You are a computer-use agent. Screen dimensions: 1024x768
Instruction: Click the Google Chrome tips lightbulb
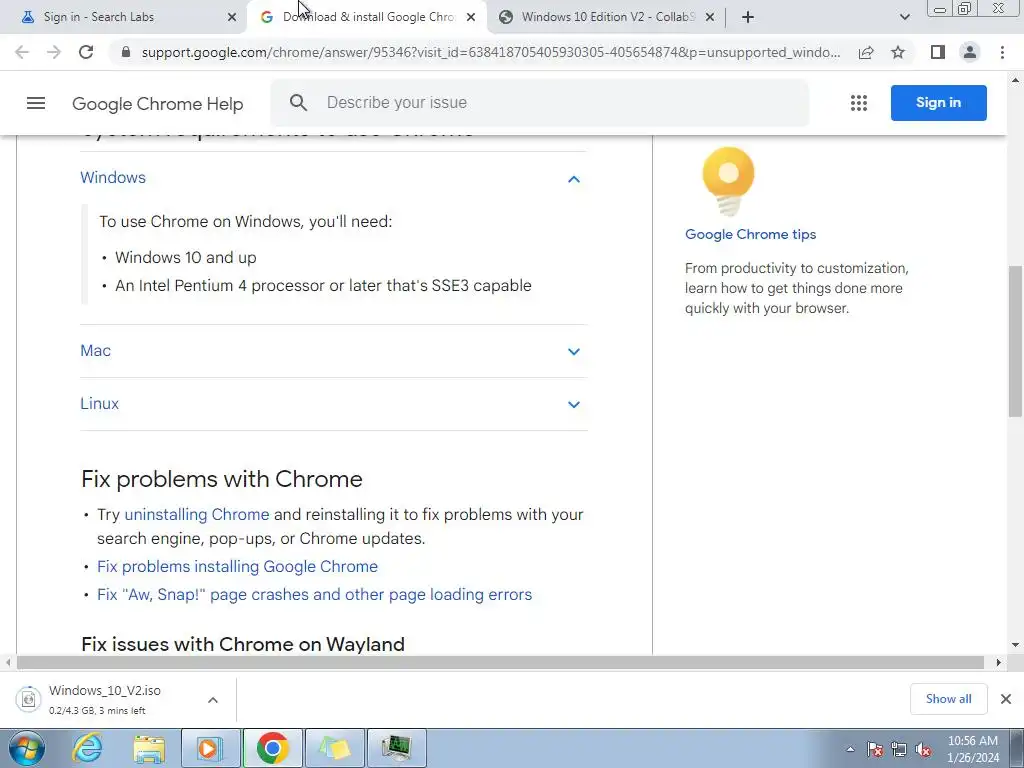(728, 181)
